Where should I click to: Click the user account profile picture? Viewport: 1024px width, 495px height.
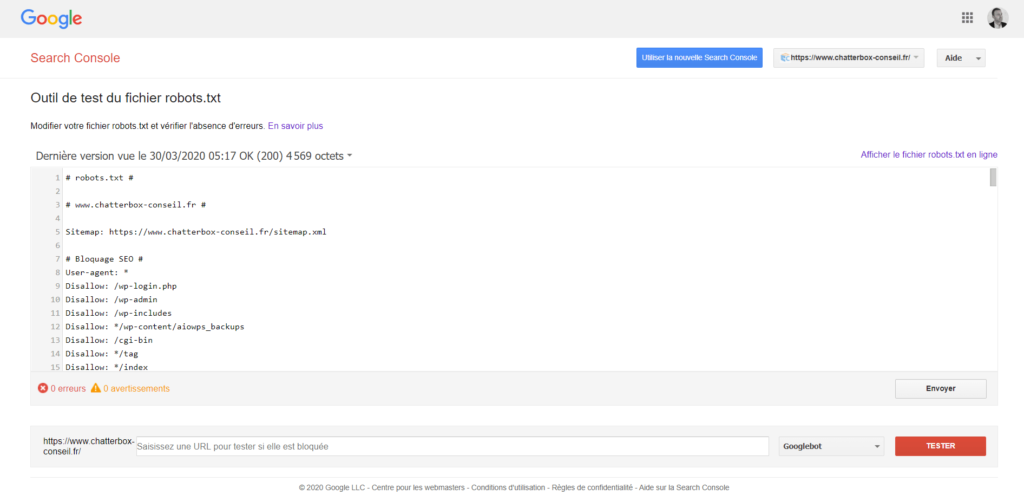[x=997, y=18]
